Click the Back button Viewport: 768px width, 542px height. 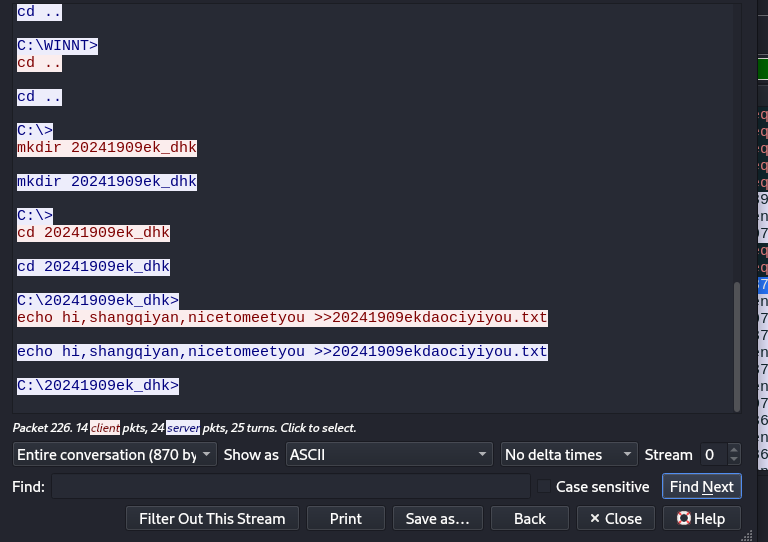click(529, 518)
